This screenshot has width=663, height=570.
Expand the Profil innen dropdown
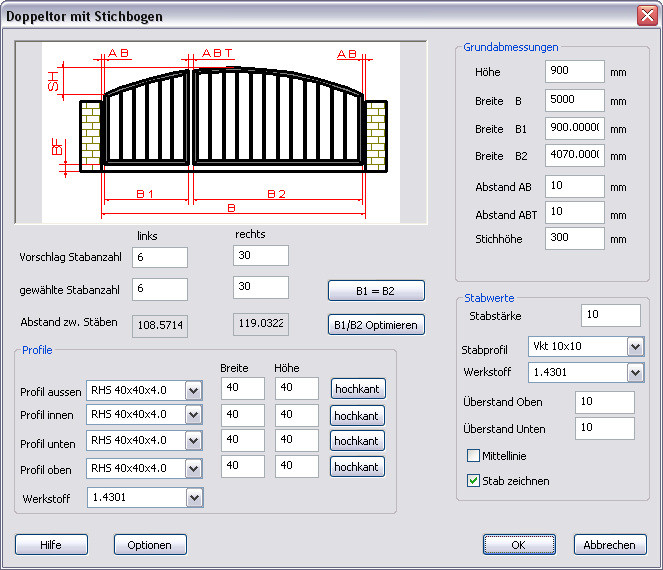(x=194, y=415)
